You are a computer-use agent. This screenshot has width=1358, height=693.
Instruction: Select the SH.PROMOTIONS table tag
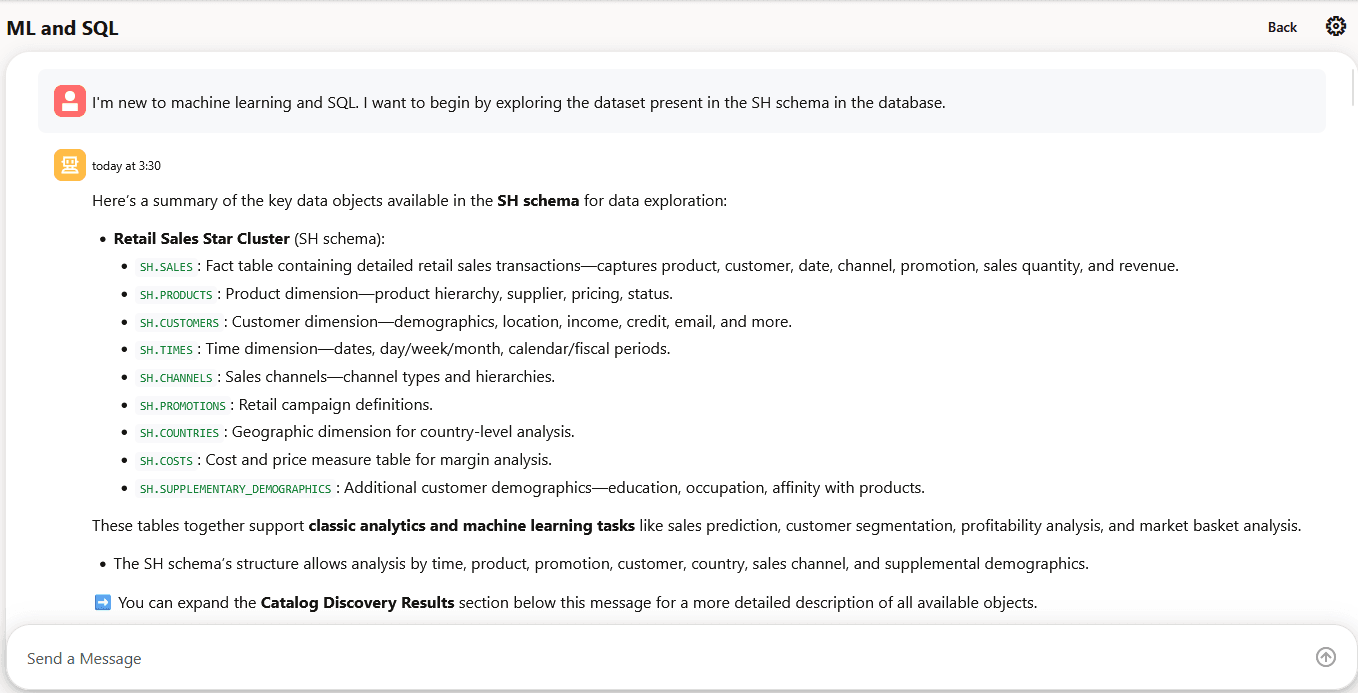[x=182, y=406]
